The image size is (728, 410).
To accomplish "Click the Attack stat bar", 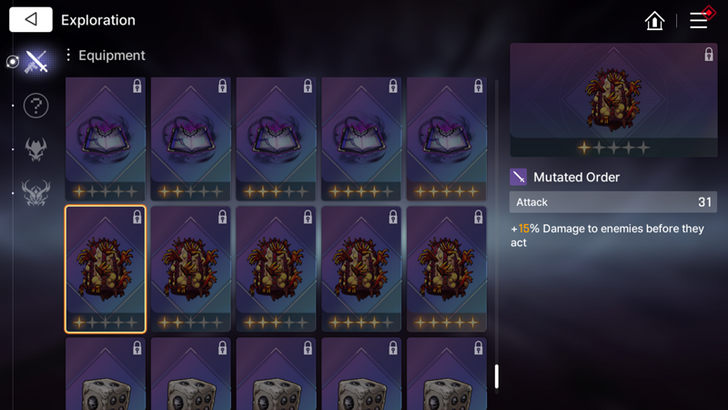I will point(613,202).
